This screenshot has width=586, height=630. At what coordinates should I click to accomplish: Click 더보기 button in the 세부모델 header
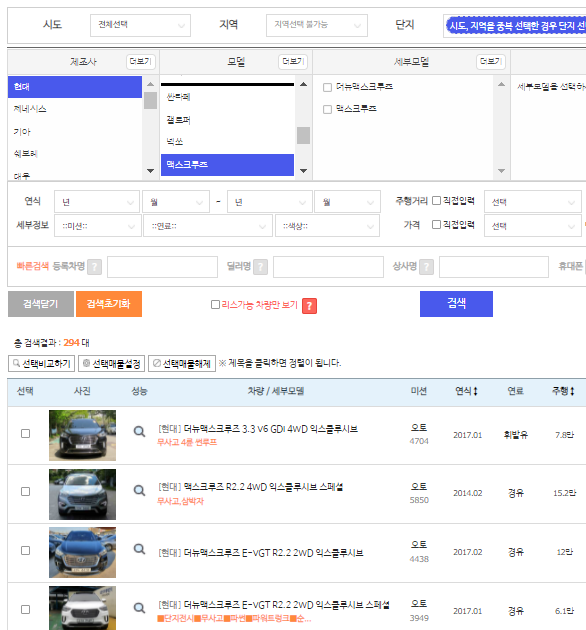(491, 61)
